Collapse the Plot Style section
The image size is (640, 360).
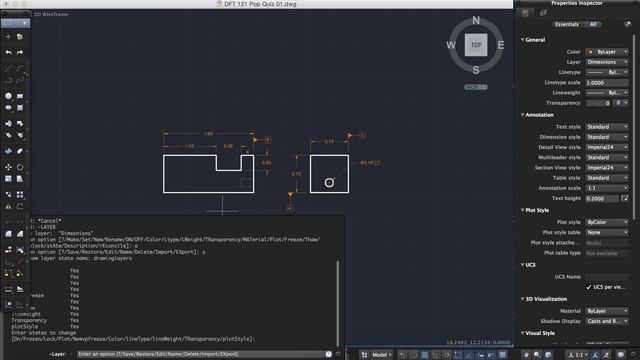(522, 210)
